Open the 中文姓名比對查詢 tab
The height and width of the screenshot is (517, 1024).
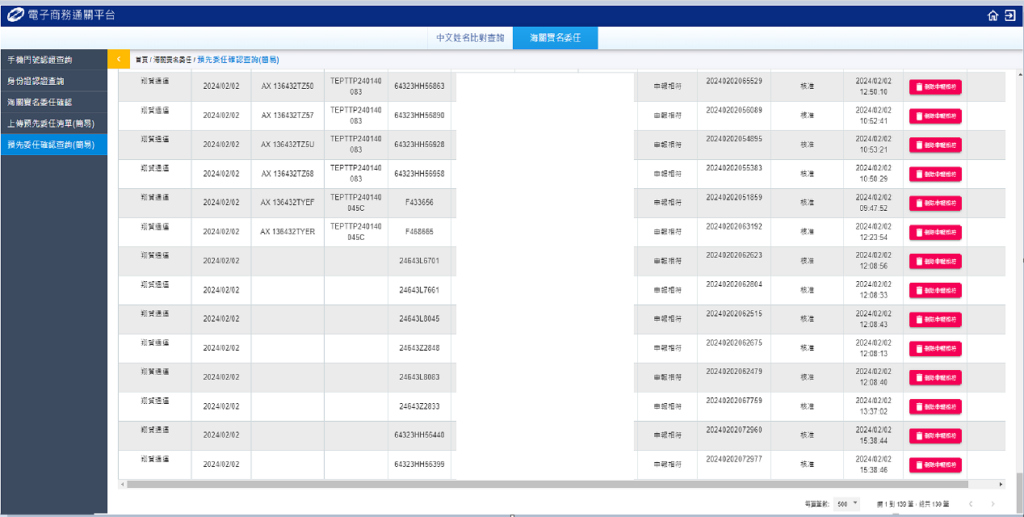point(470,38)
